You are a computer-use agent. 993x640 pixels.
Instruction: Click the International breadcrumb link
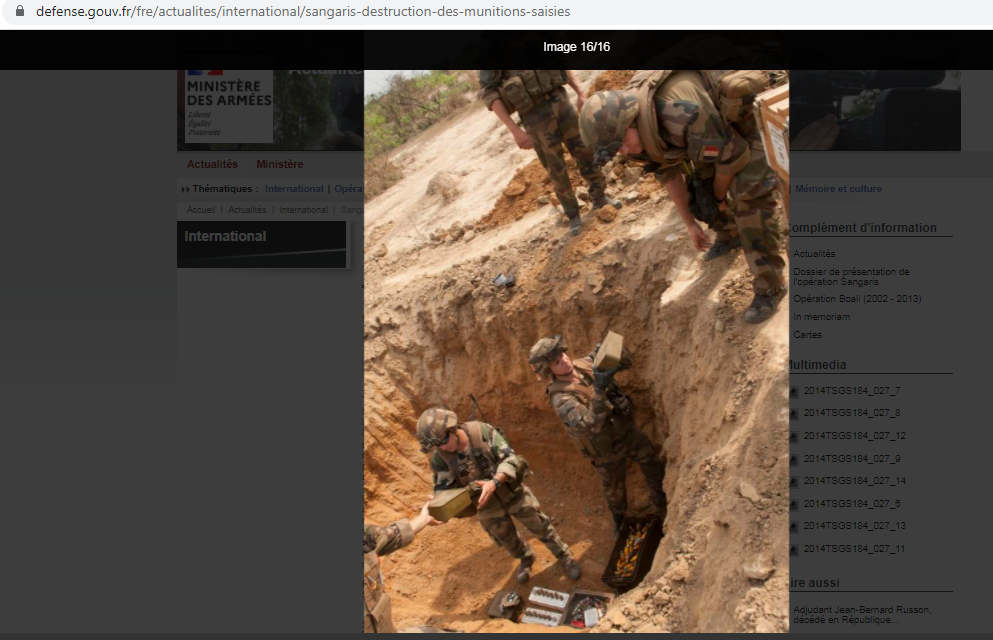coord(303,210)
